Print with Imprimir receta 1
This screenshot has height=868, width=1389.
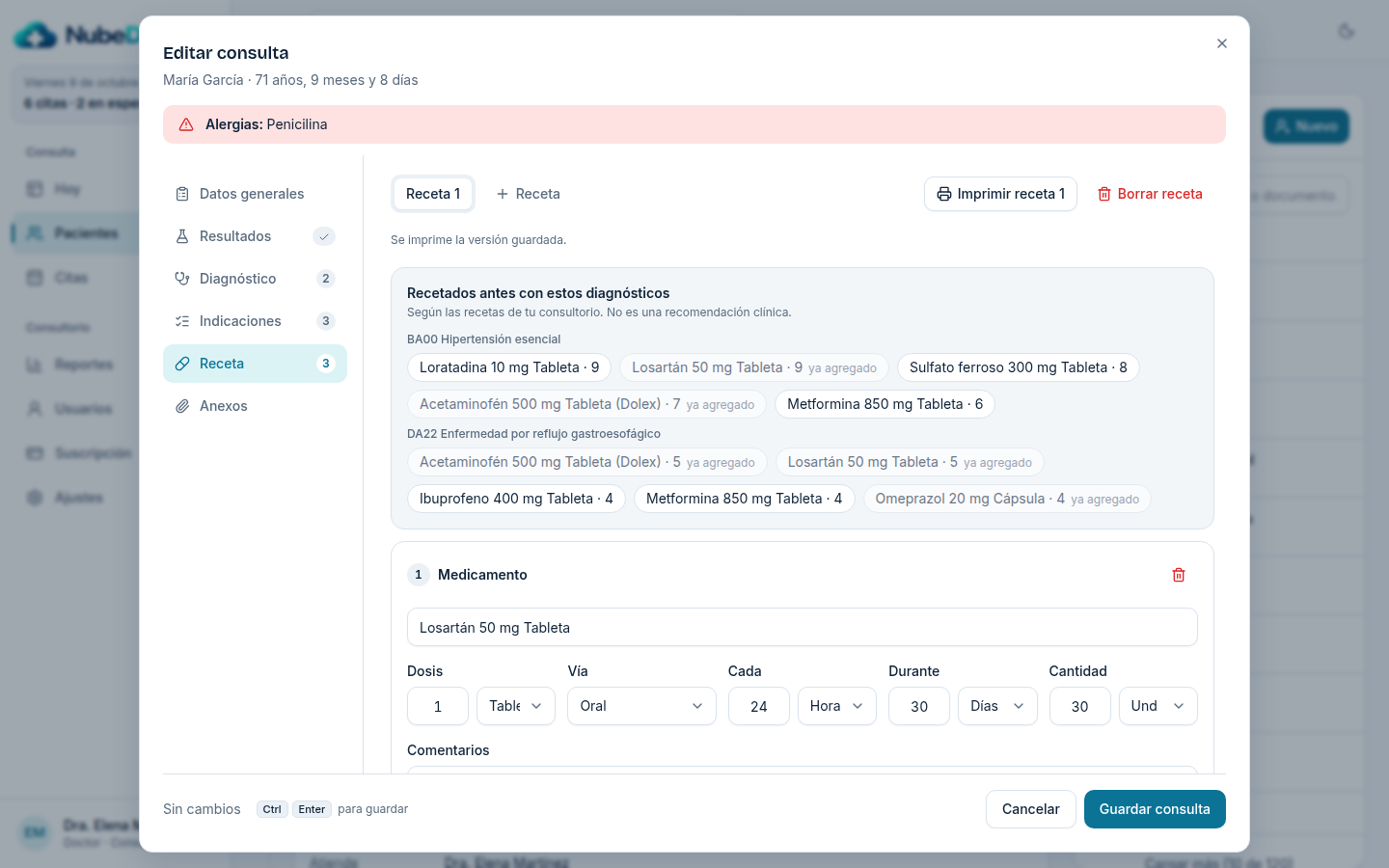point(1000,194)
